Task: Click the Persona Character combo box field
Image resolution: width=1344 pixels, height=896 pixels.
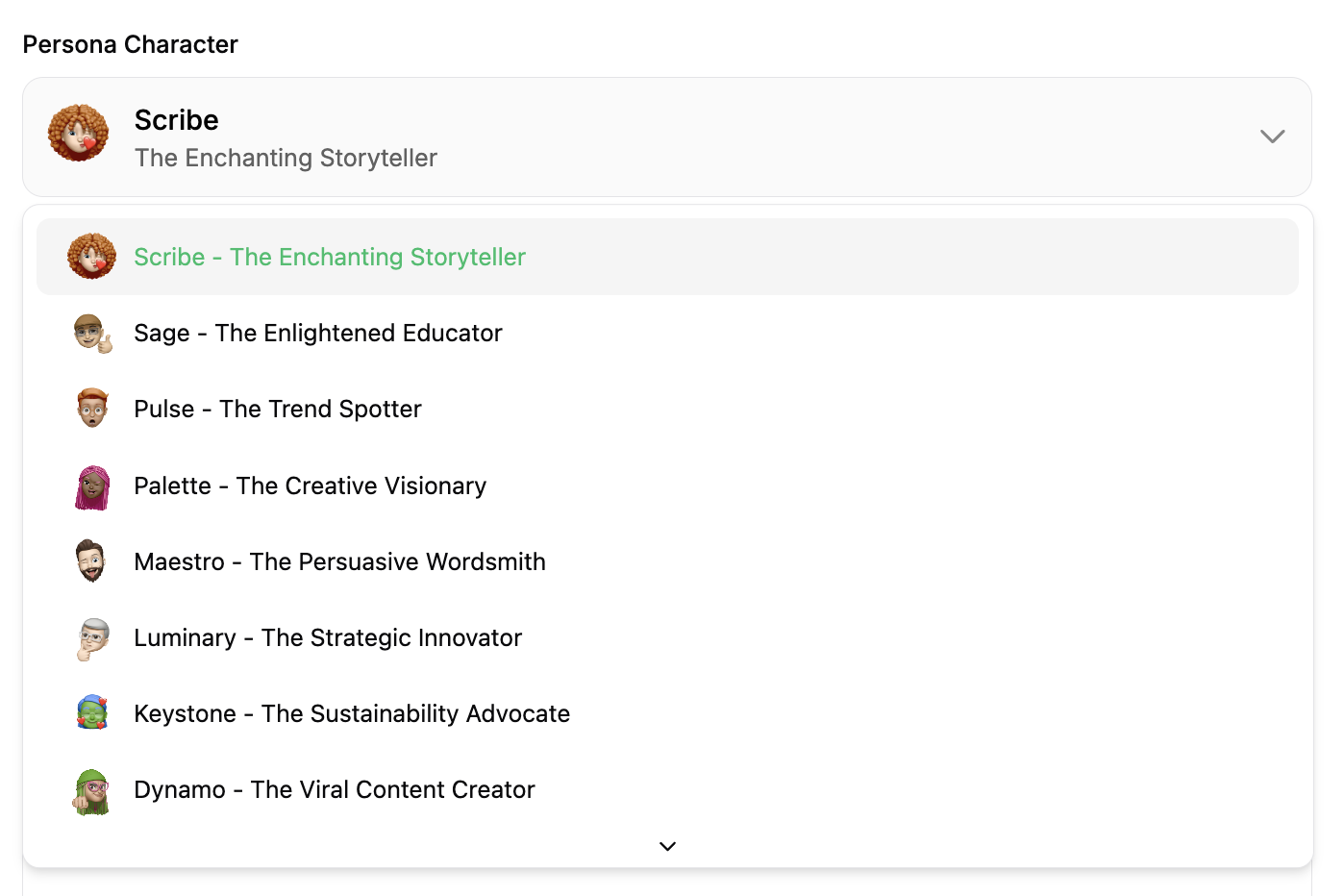Action: click(x=666, y=137)
